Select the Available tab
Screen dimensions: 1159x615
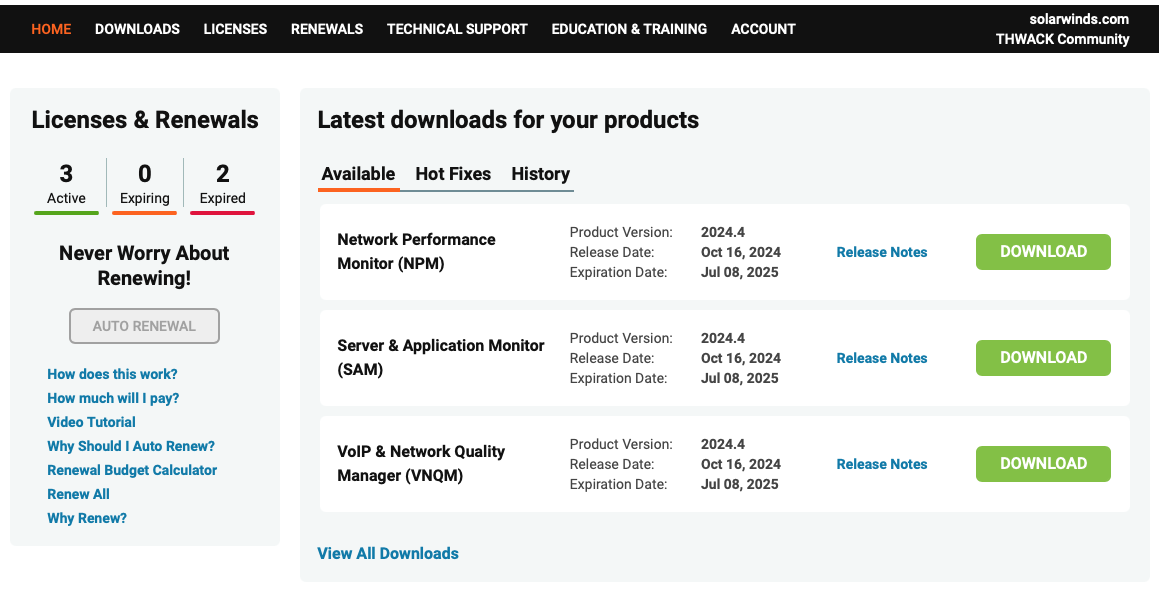(x=358, y=174)
